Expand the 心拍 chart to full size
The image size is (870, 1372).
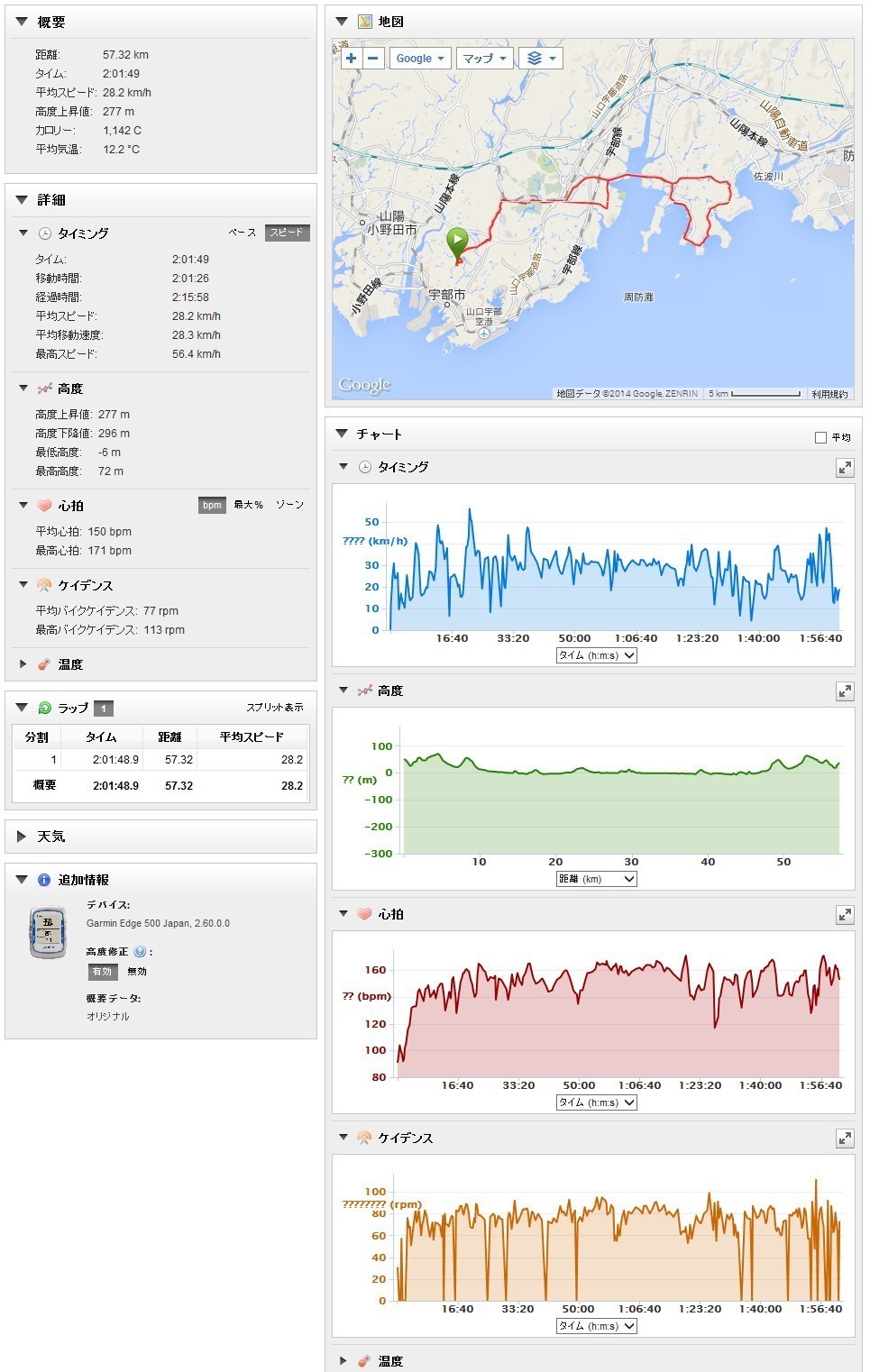coord(845,915)
